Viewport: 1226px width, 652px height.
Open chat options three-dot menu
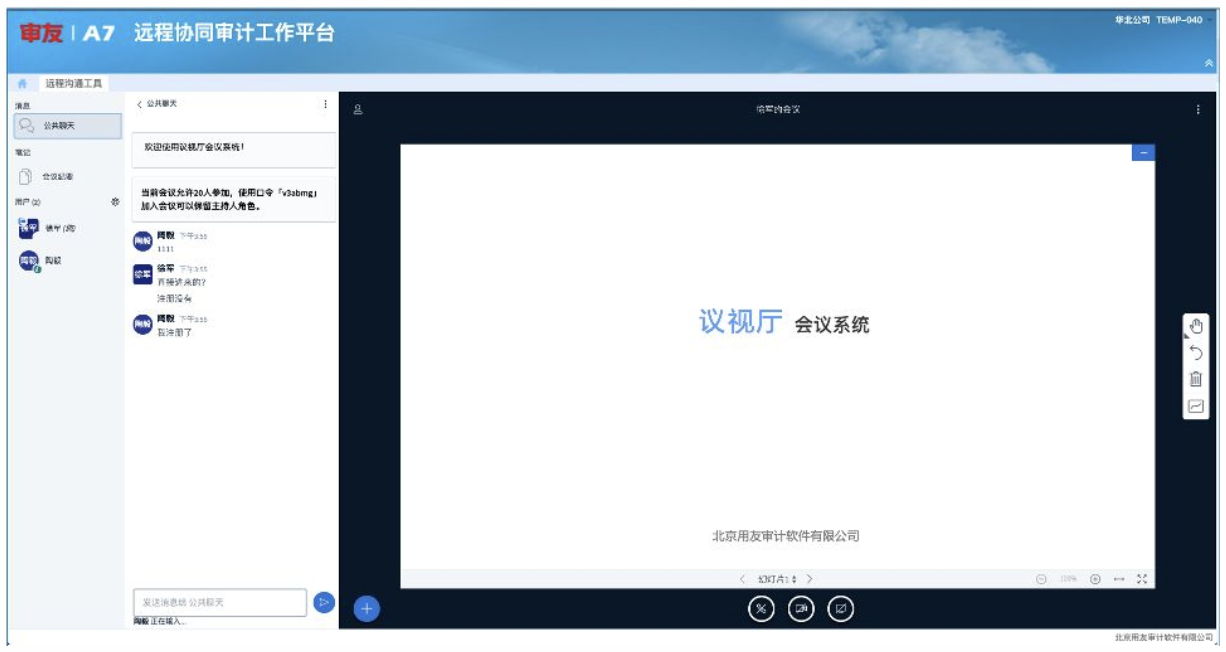coord(324,104)
